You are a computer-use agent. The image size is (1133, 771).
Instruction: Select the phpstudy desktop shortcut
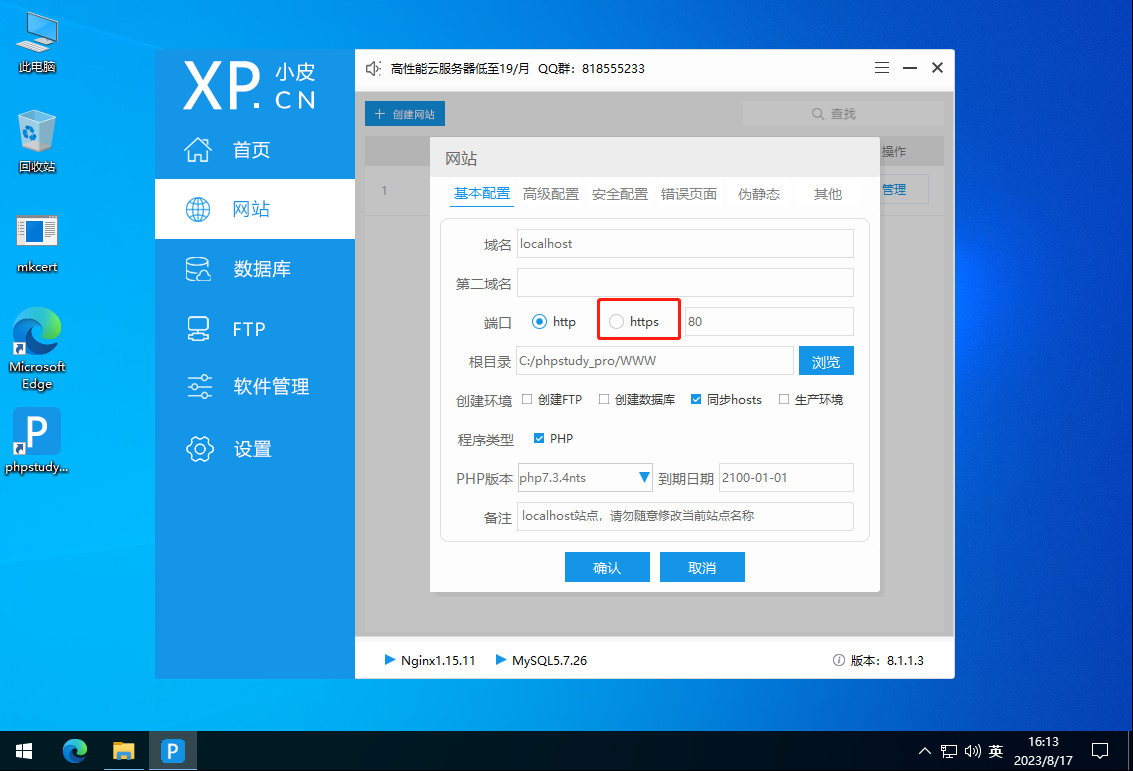[x=37, y=441]
